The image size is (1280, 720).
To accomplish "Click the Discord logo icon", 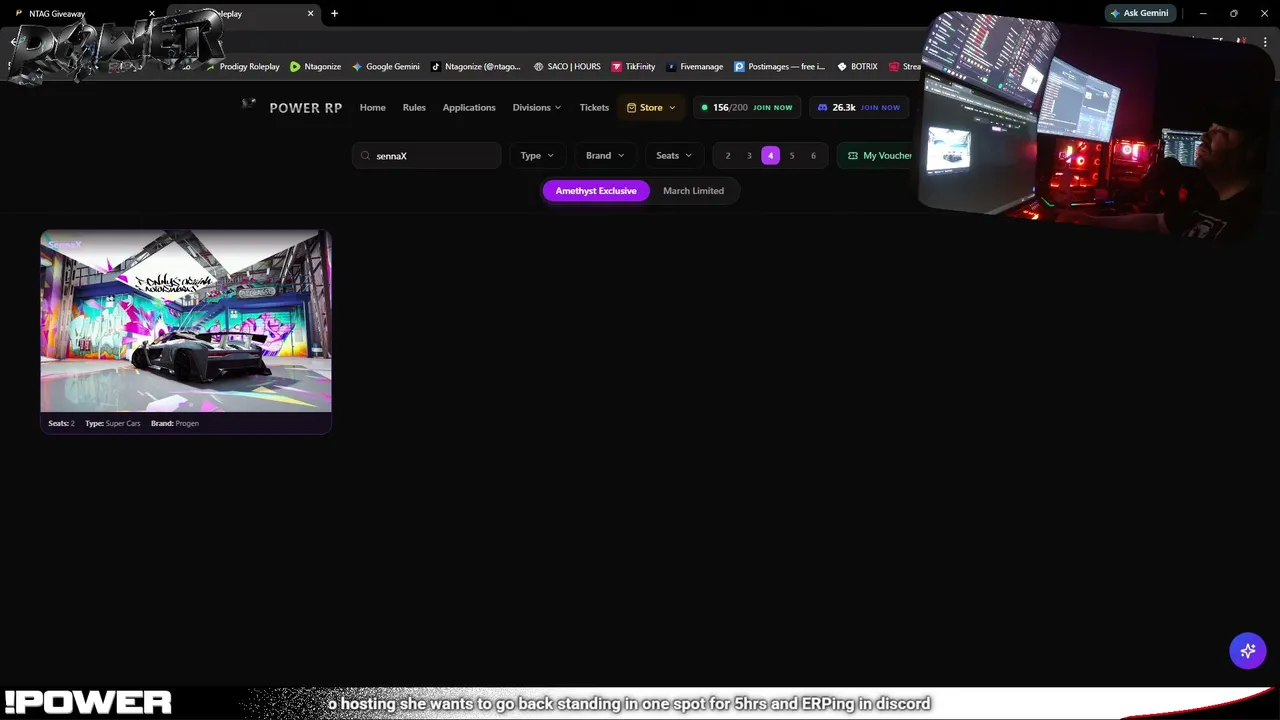I will point(823,108).
